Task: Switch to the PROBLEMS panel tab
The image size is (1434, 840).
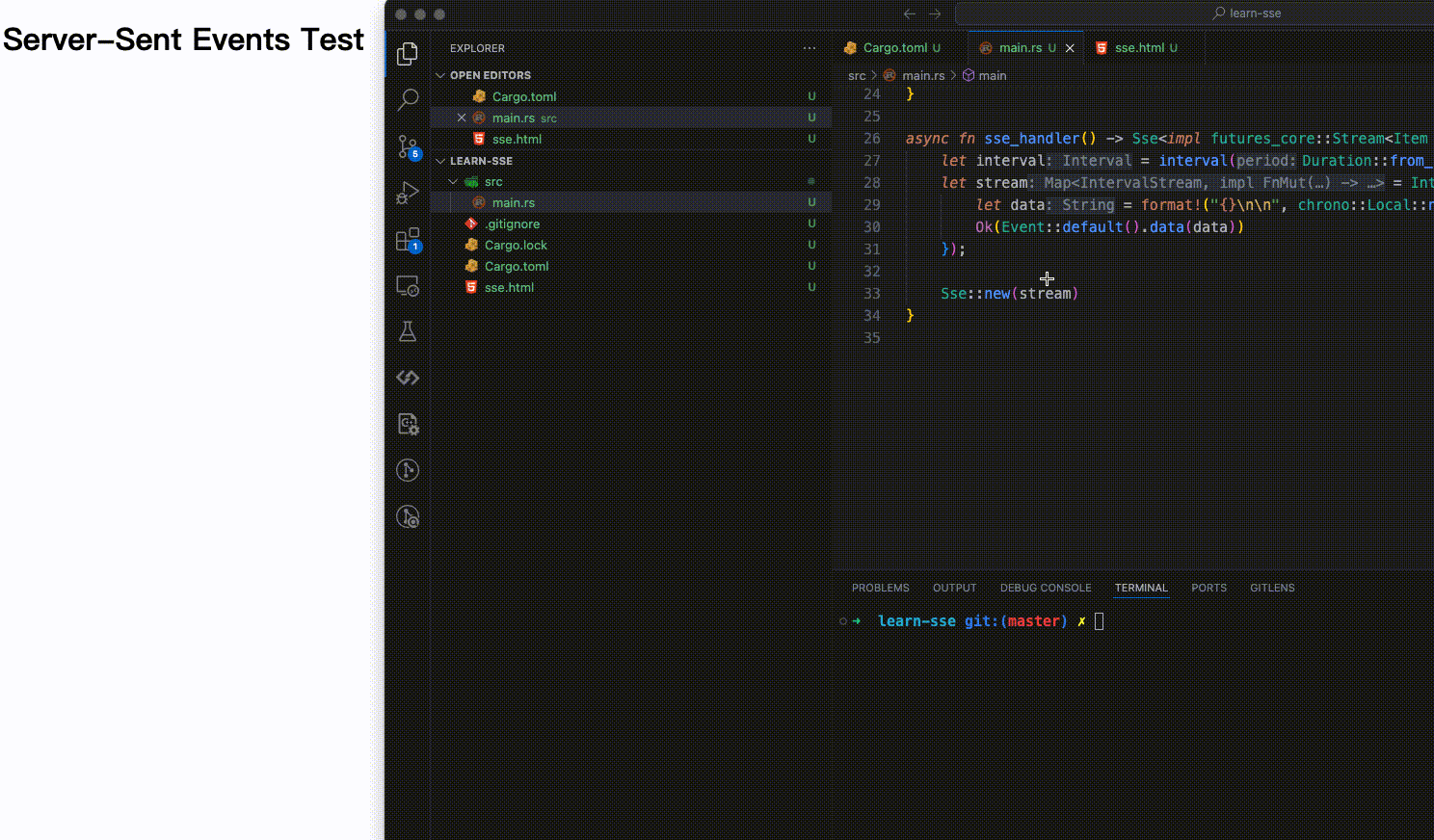Action: tap(880, 588)
